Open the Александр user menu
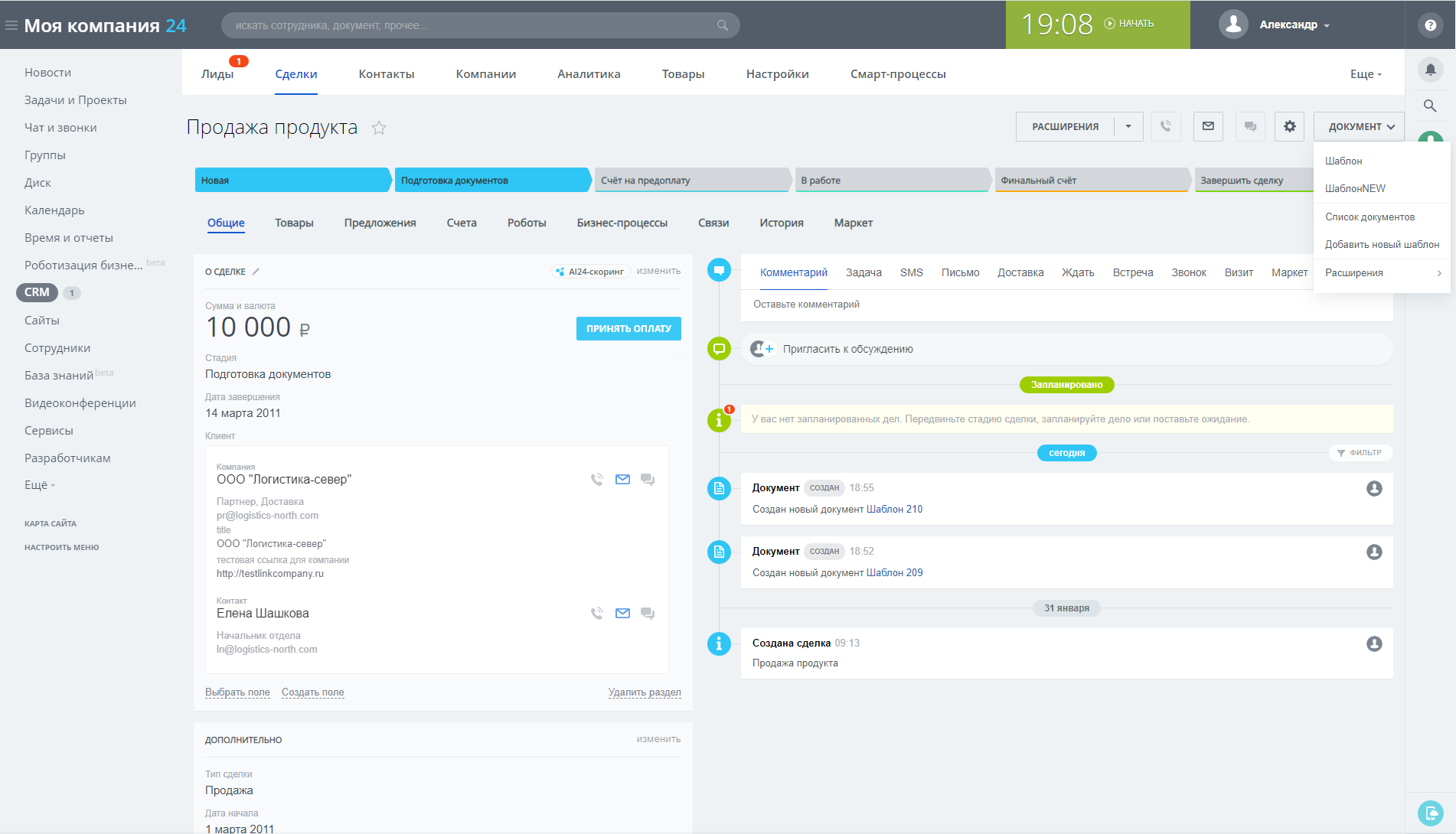This screenshot has height=834, width=1456. tap(1294, 25)
